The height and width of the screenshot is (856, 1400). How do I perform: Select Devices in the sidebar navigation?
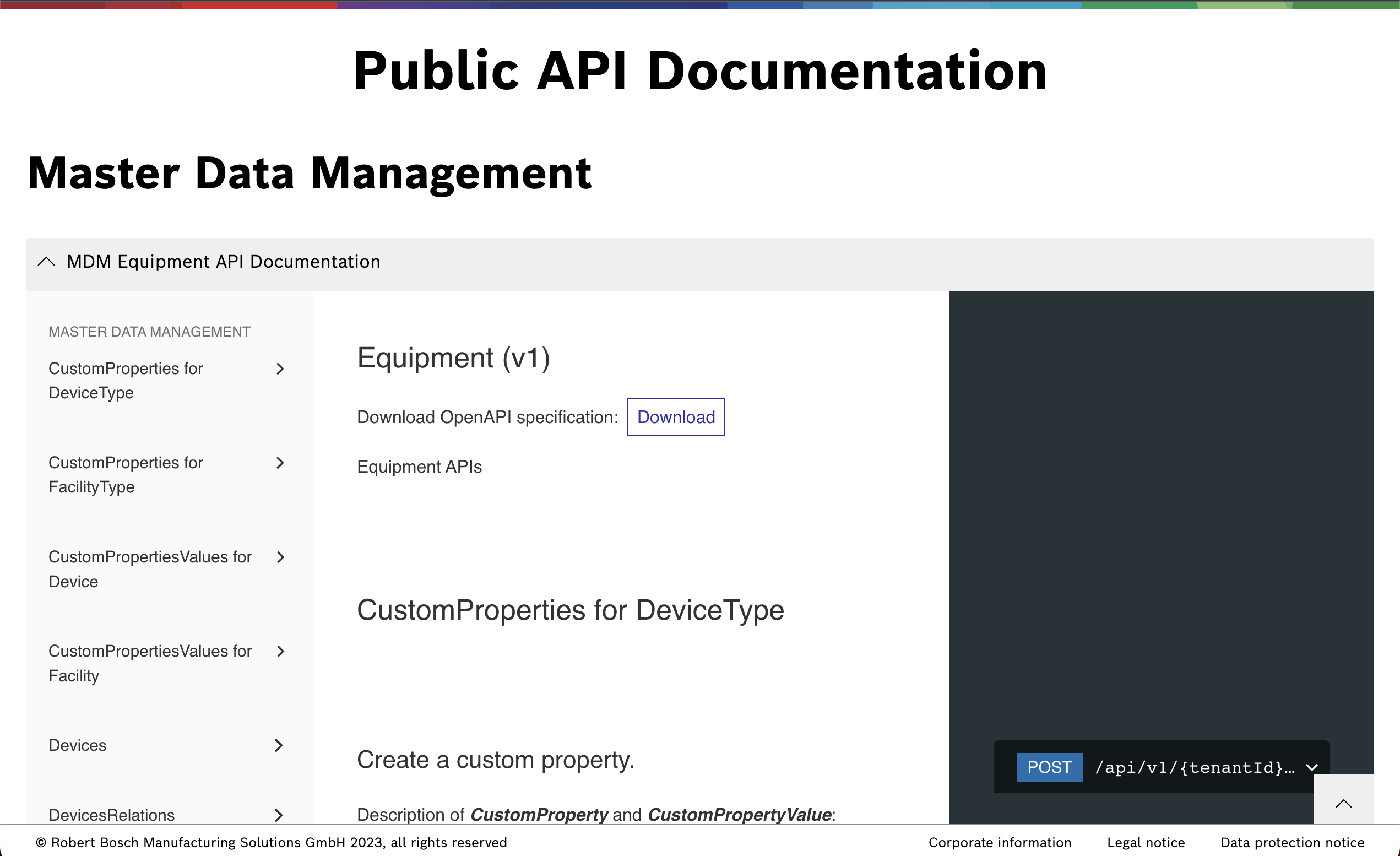(x=77, y=745)
